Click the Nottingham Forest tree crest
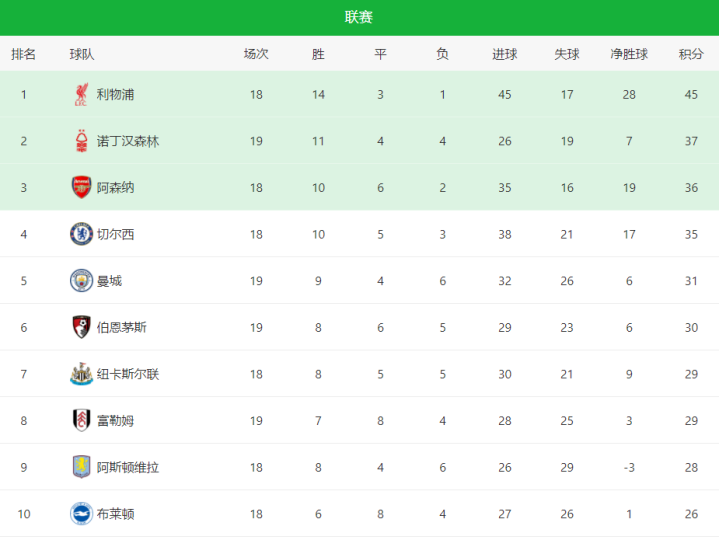Screen dimensions: 719x540 click(81, 141)
